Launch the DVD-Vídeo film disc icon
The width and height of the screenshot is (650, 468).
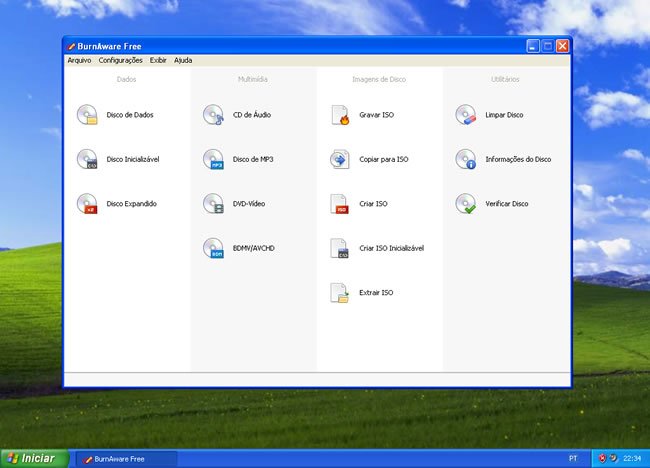coord(213,204)
